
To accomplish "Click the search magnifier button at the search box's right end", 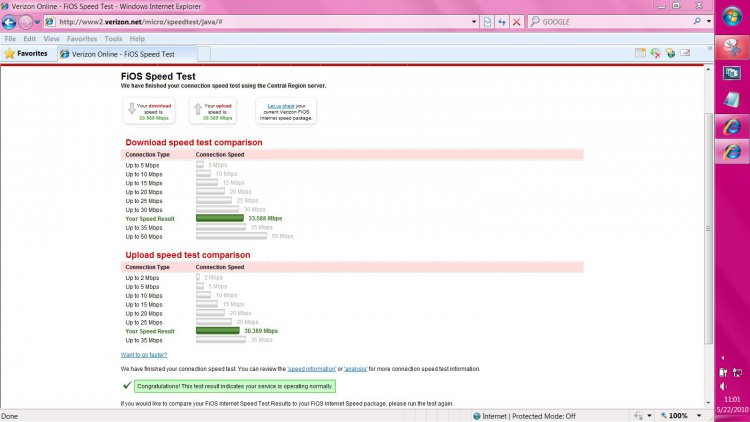I will tap(697, 22).
